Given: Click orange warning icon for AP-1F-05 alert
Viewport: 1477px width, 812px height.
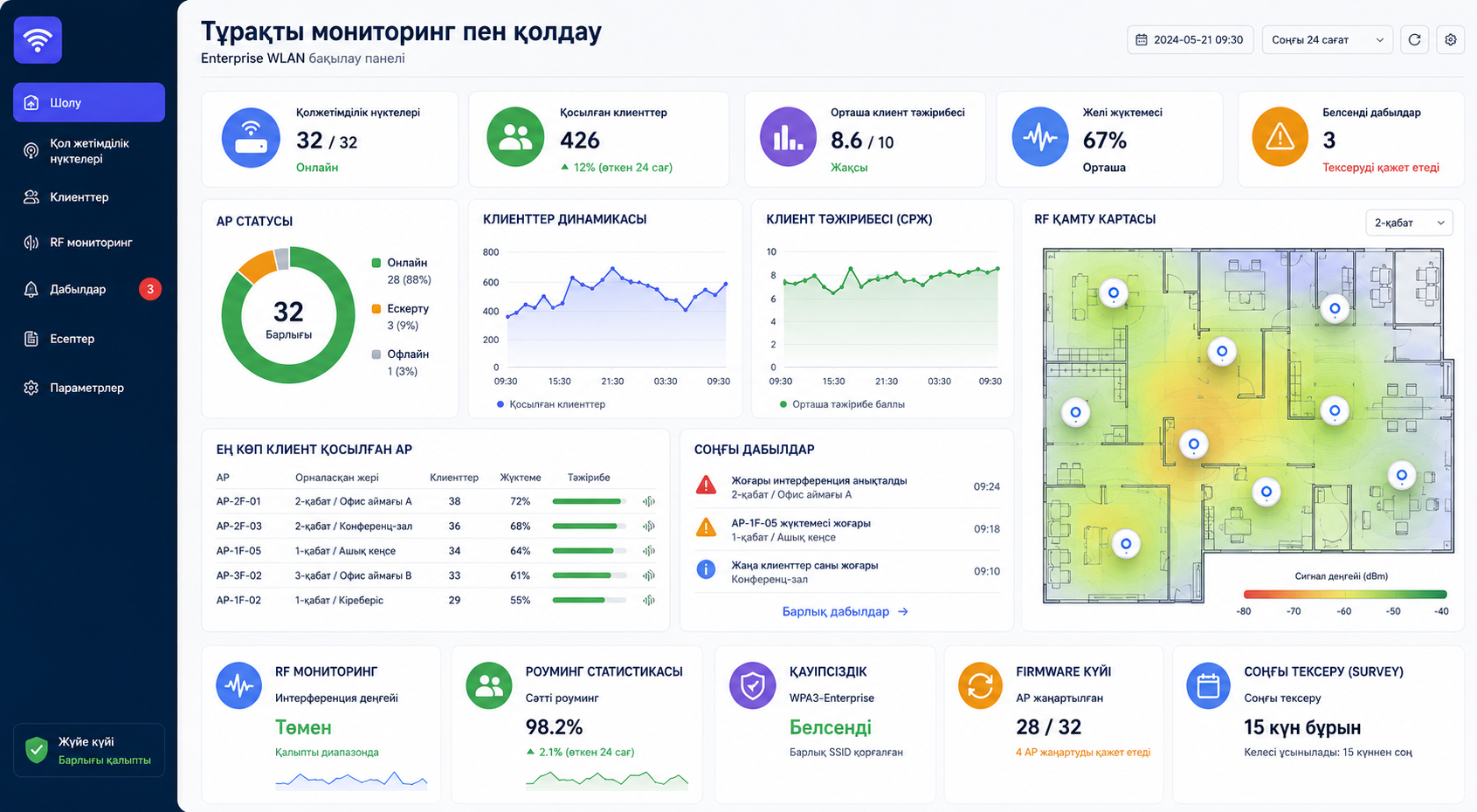Looking at the screenshot, I should (706, 528).
